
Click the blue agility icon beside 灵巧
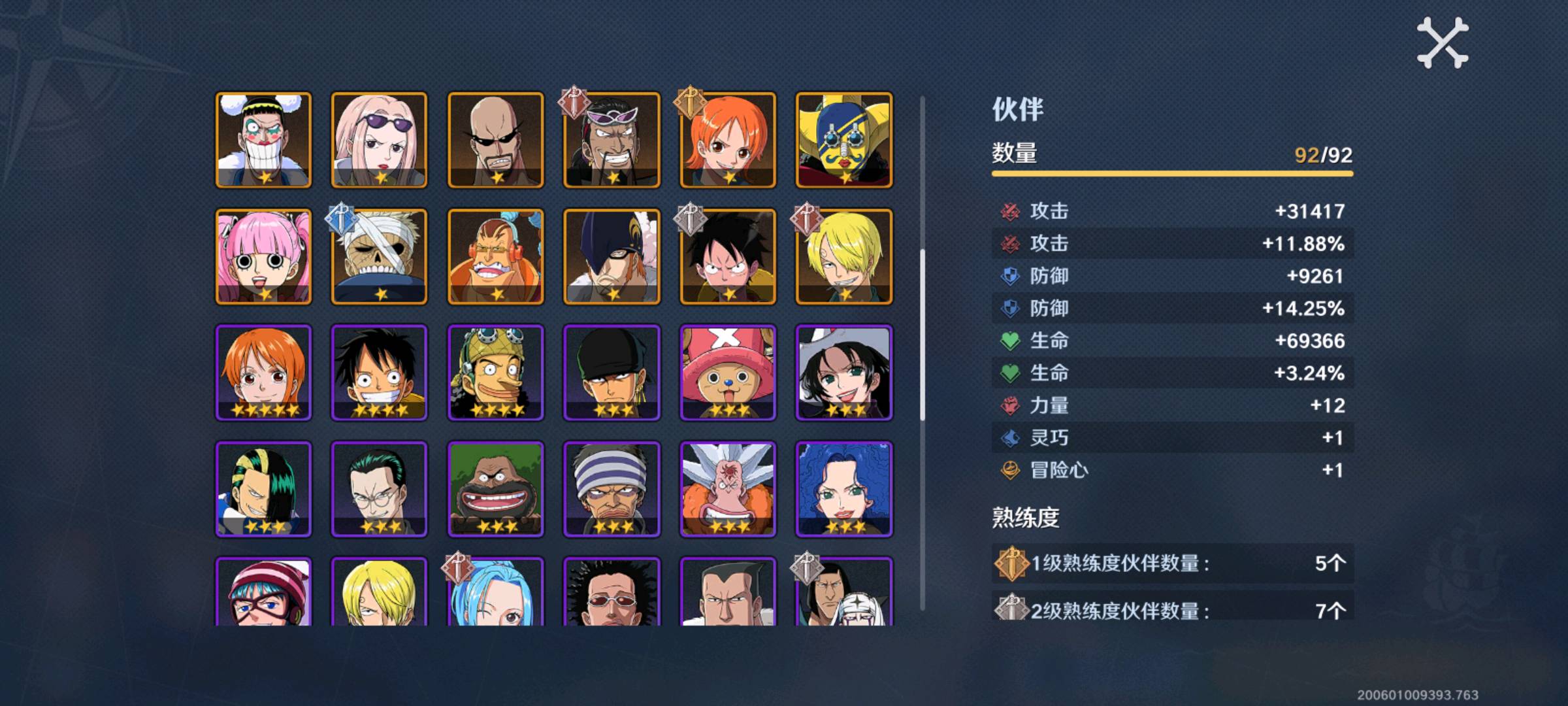1010,437
